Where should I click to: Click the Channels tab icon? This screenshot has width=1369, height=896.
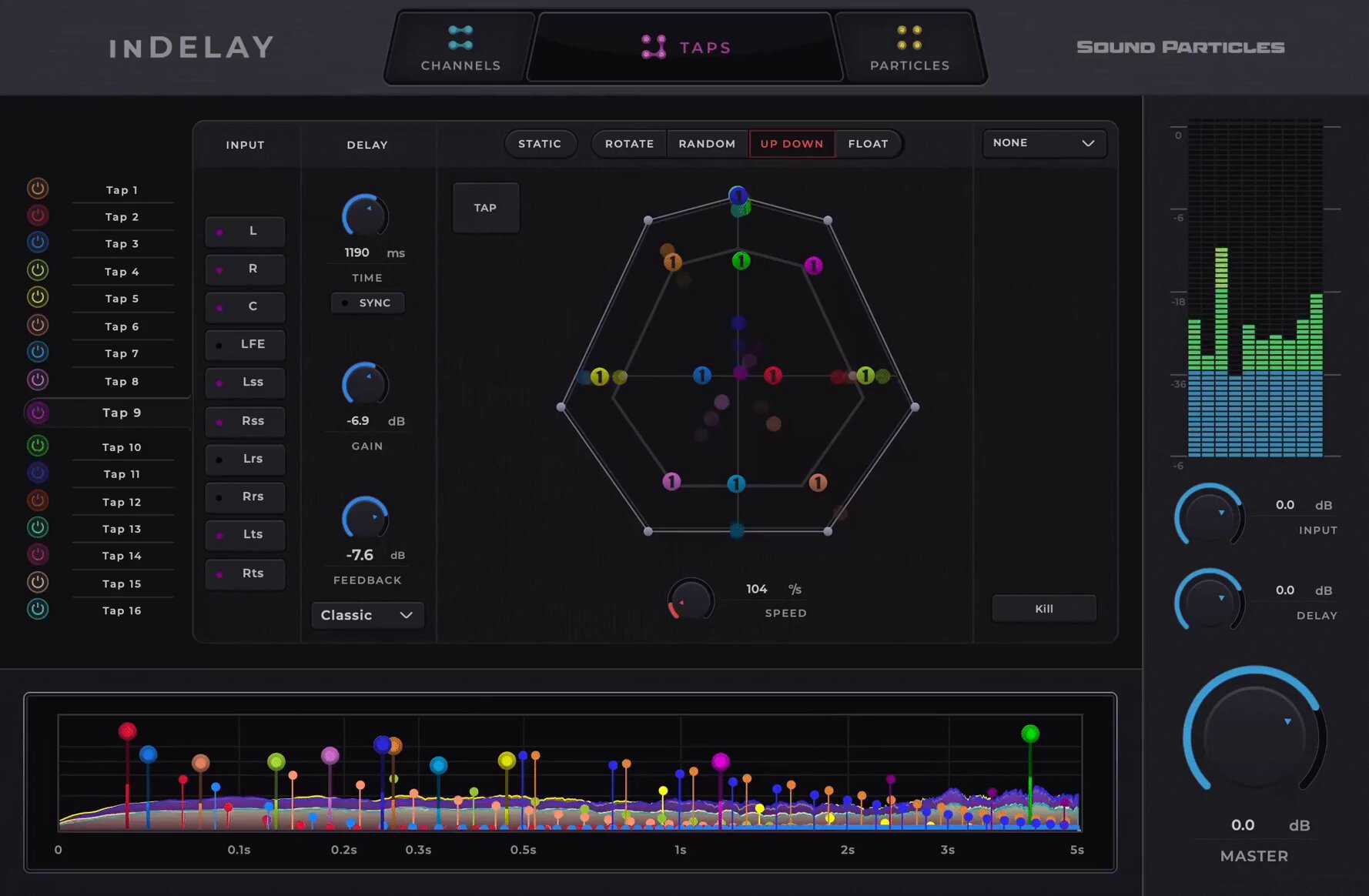pos(460,38)
